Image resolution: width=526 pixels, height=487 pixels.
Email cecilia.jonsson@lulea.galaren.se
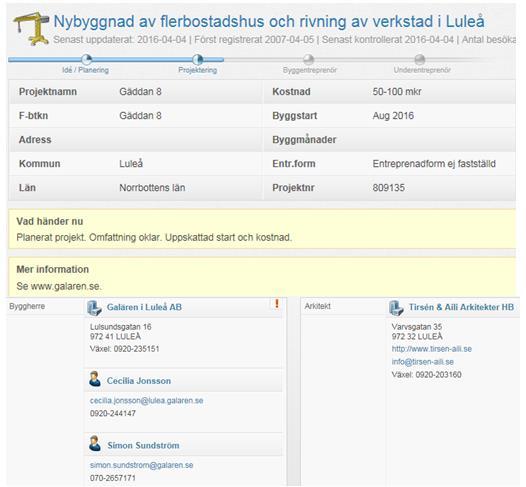click(x=147, y=400)
